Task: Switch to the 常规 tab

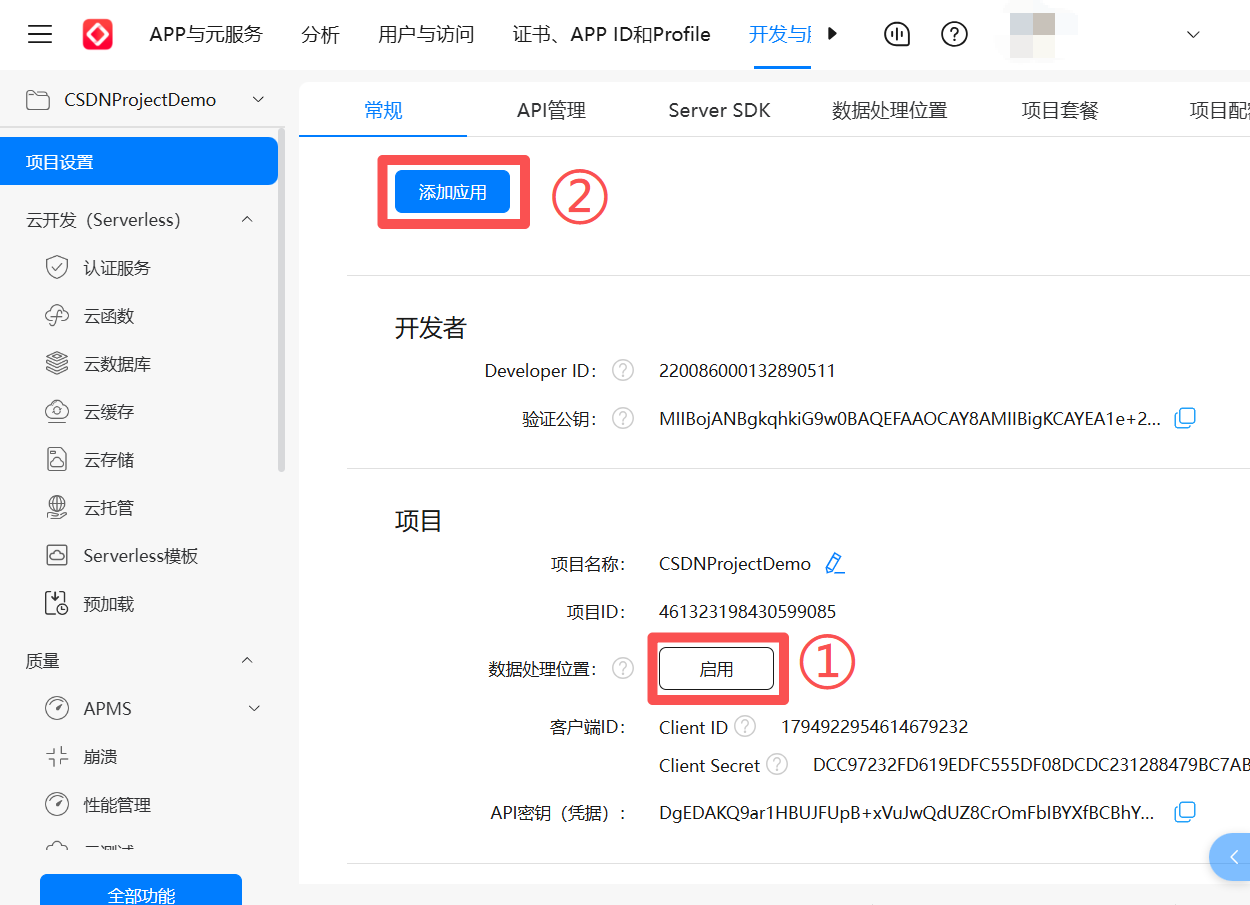Action: point(383,110)
